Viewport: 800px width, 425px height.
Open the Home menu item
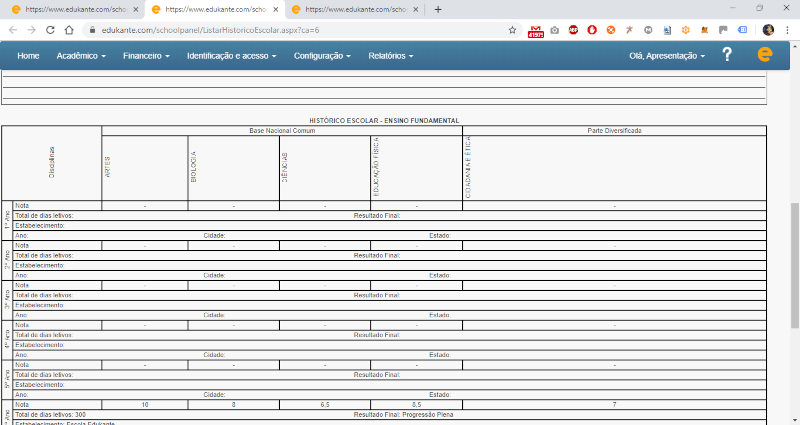coord(28,56)
